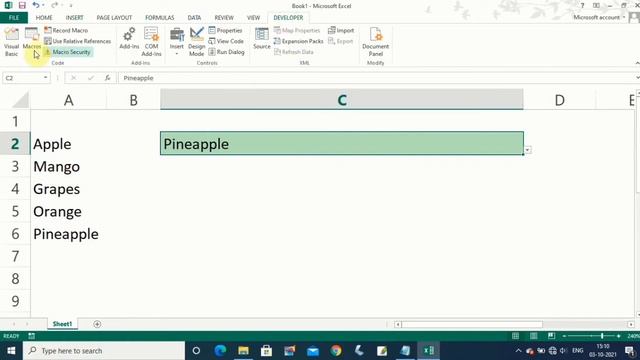Viewport: 640px width, 360px height.
Task: Switch to the DATA tab
Action: tap(194, 18)
